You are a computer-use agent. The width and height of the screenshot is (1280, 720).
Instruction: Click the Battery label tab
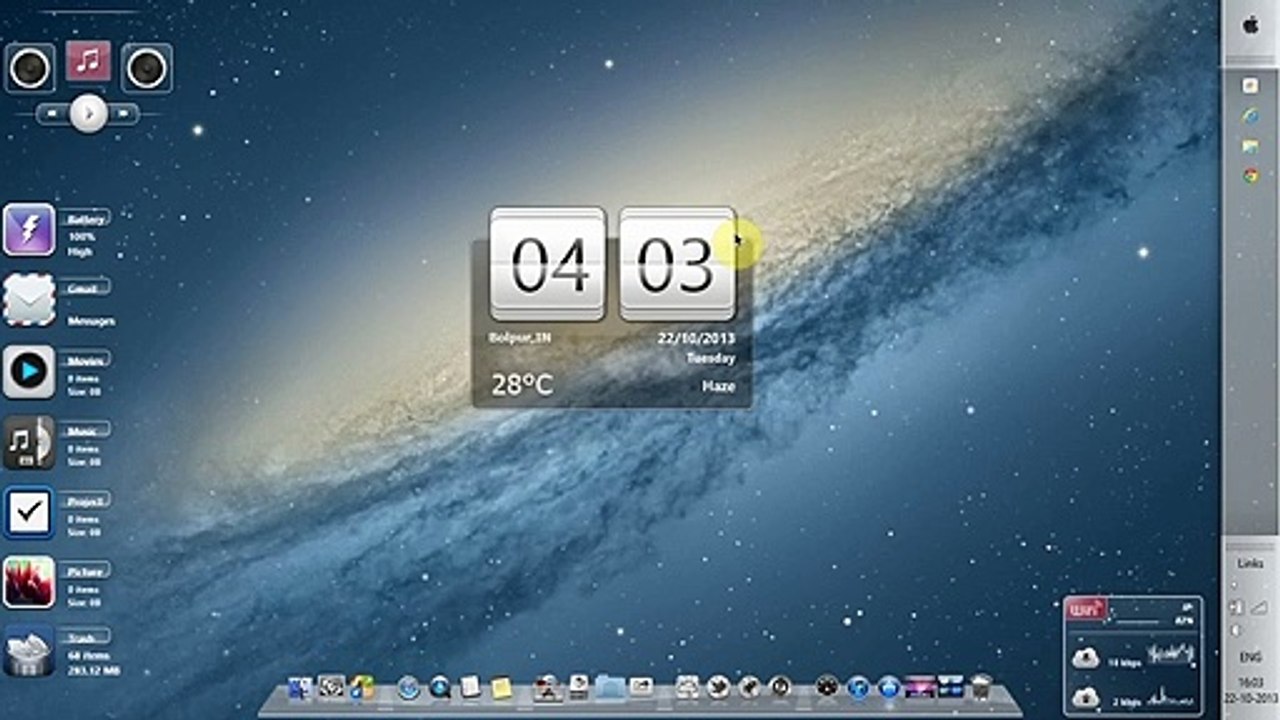point(87,219)
